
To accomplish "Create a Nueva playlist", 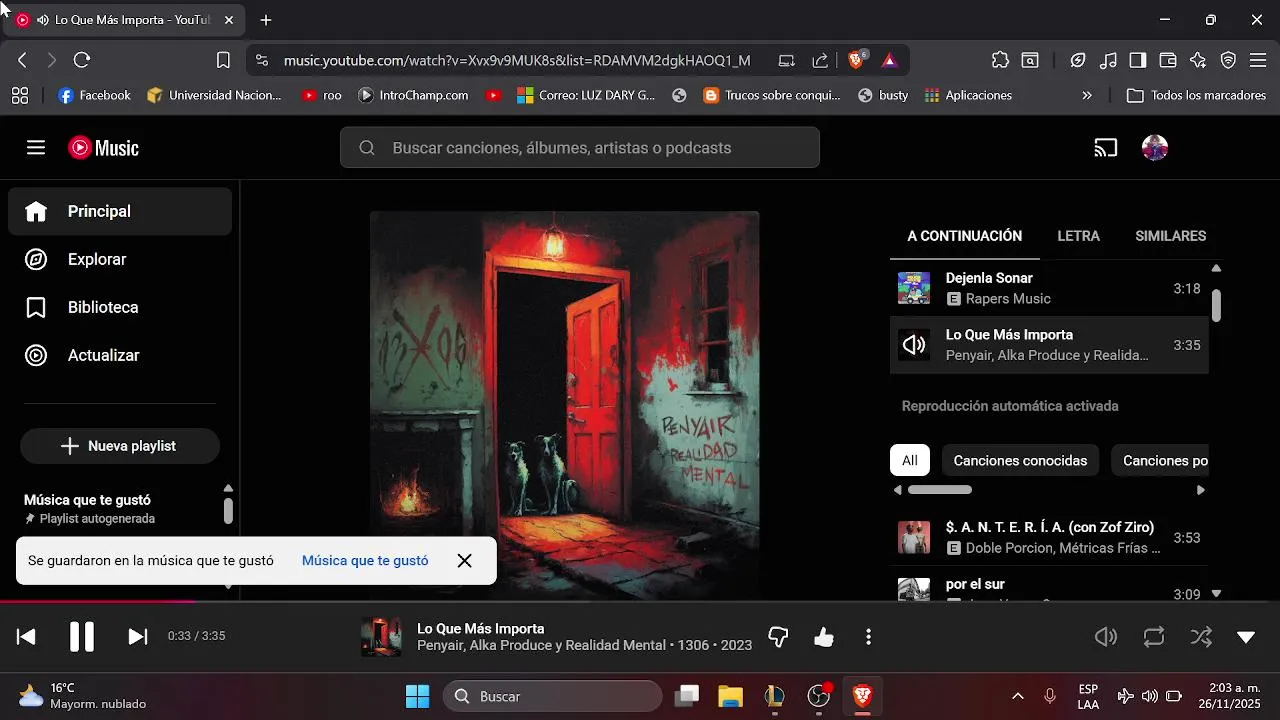I will pos(120,446).
